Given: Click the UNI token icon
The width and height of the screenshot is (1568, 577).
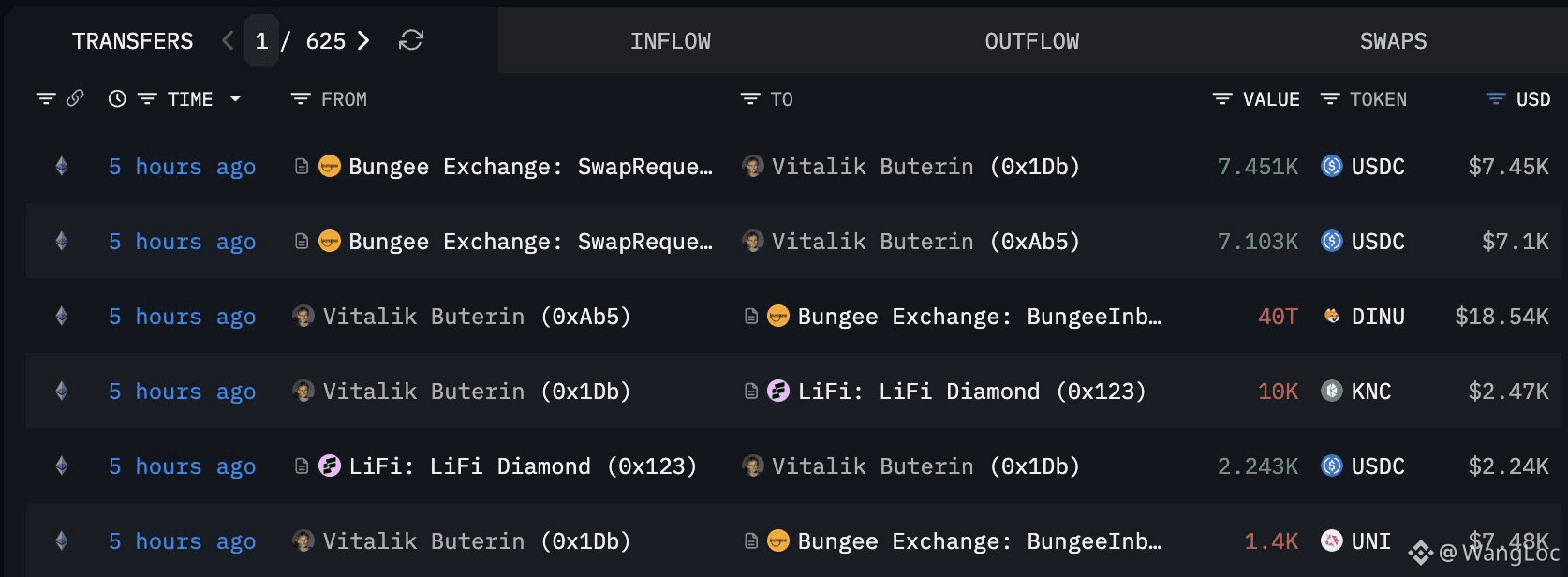Looking at the screenshot, I should pos(1331,541).
